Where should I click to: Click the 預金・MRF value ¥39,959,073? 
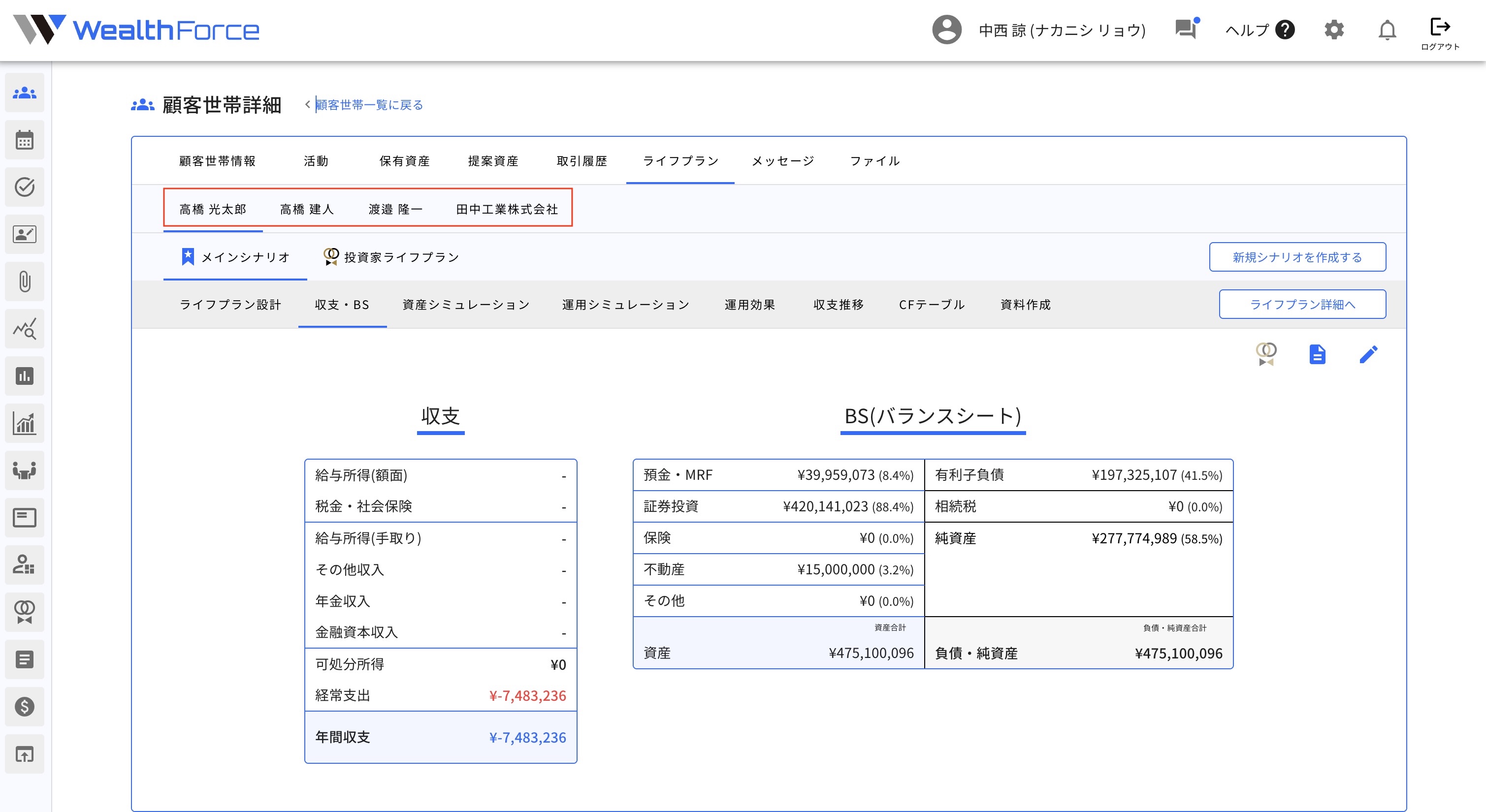click(x=836, y=475)
